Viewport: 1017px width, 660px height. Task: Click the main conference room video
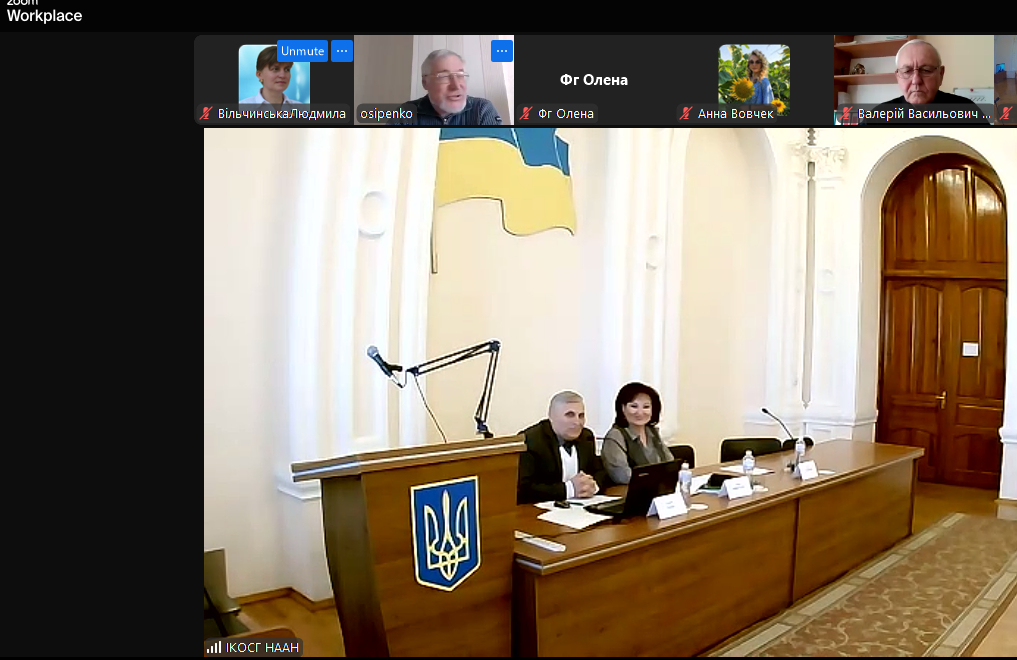tap(610, 390)
